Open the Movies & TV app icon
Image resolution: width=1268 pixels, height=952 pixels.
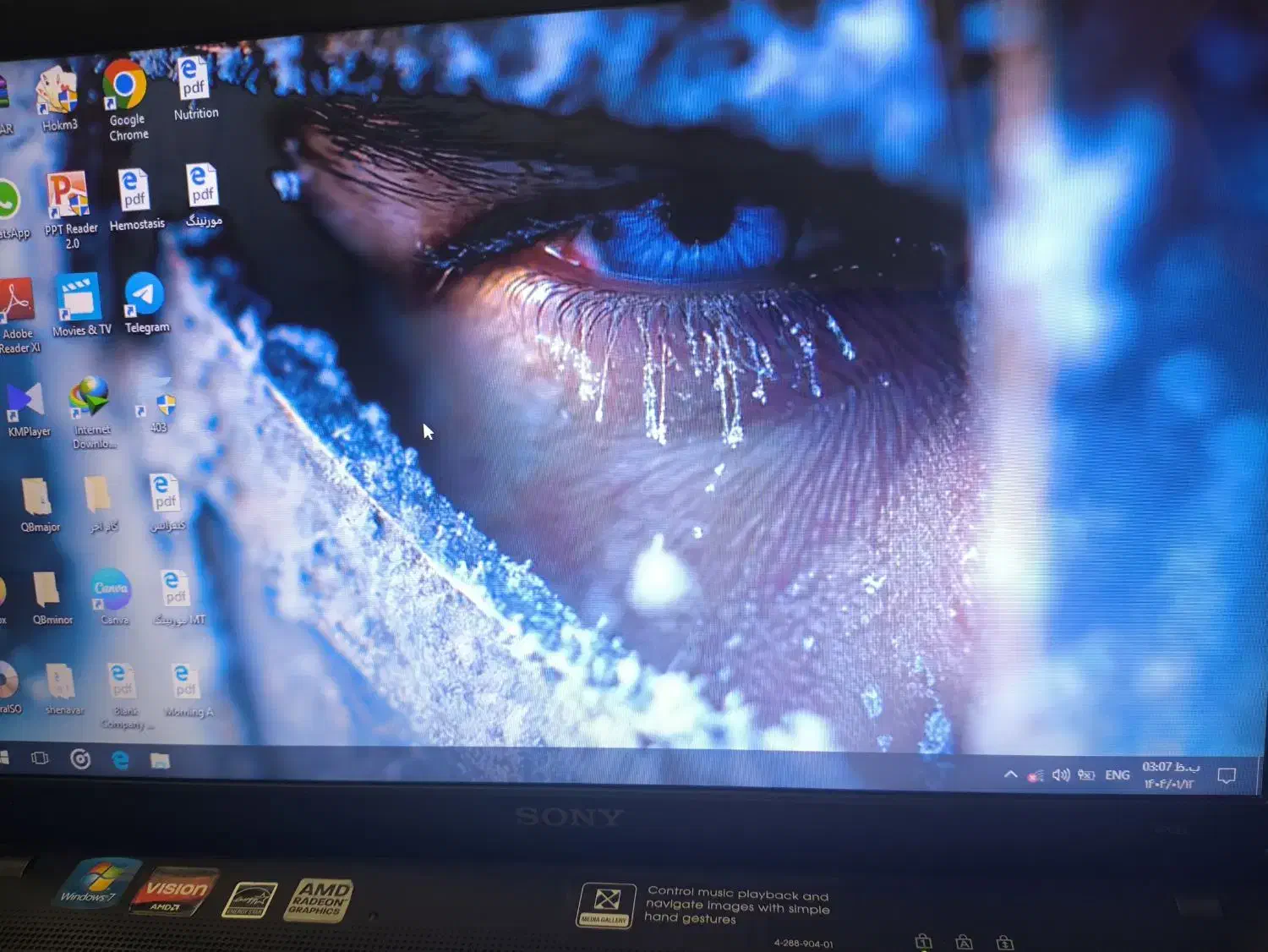pyautogui.click(x=79, y=298)
